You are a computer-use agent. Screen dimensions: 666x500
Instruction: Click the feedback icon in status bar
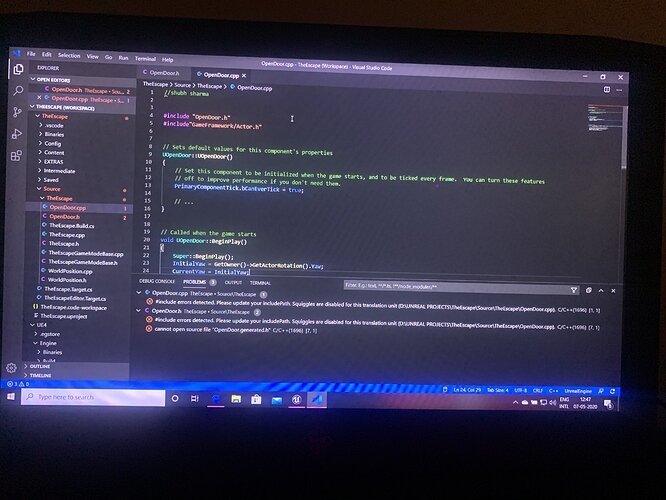(601, 391)
